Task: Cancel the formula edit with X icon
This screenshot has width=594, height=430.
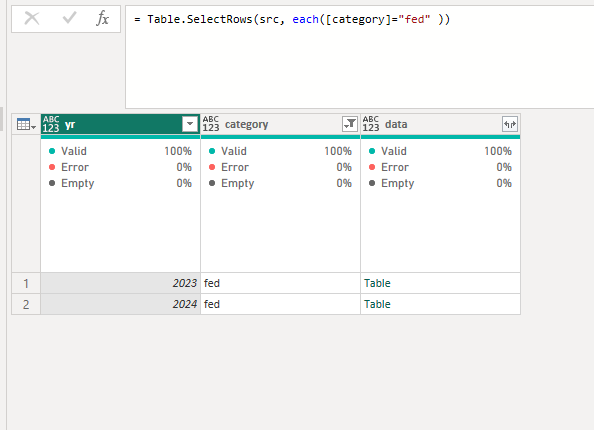Action: [x=32, y=18]
